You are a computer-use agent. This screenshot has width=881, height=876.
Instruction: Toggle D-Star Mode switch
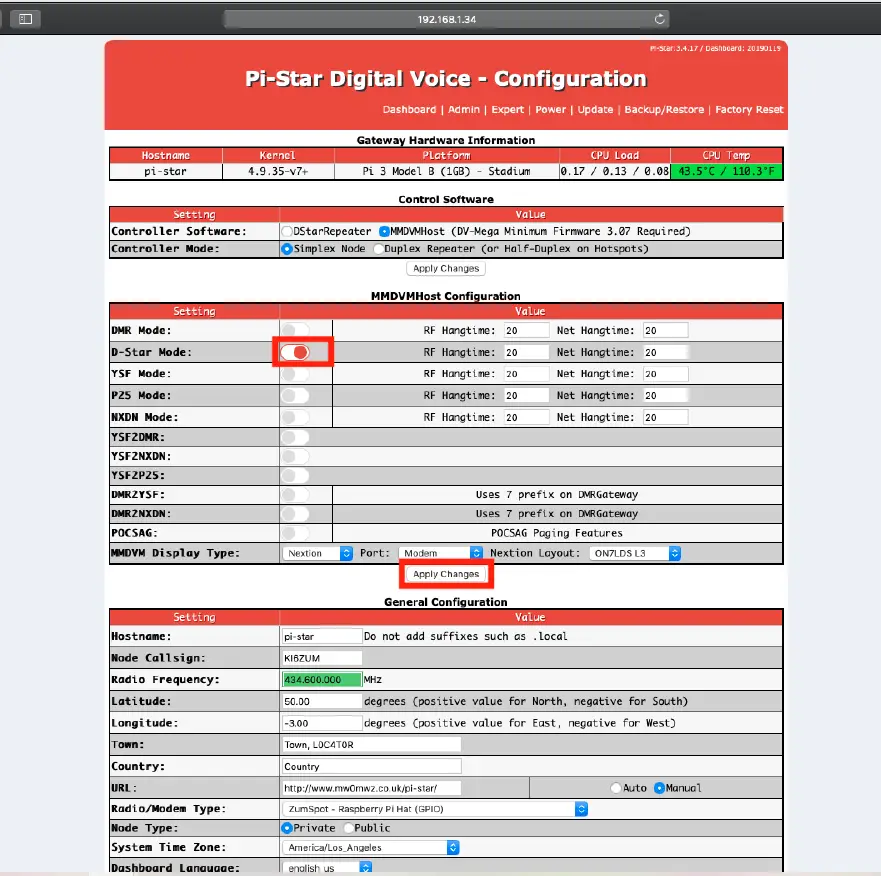coord(295,352)
